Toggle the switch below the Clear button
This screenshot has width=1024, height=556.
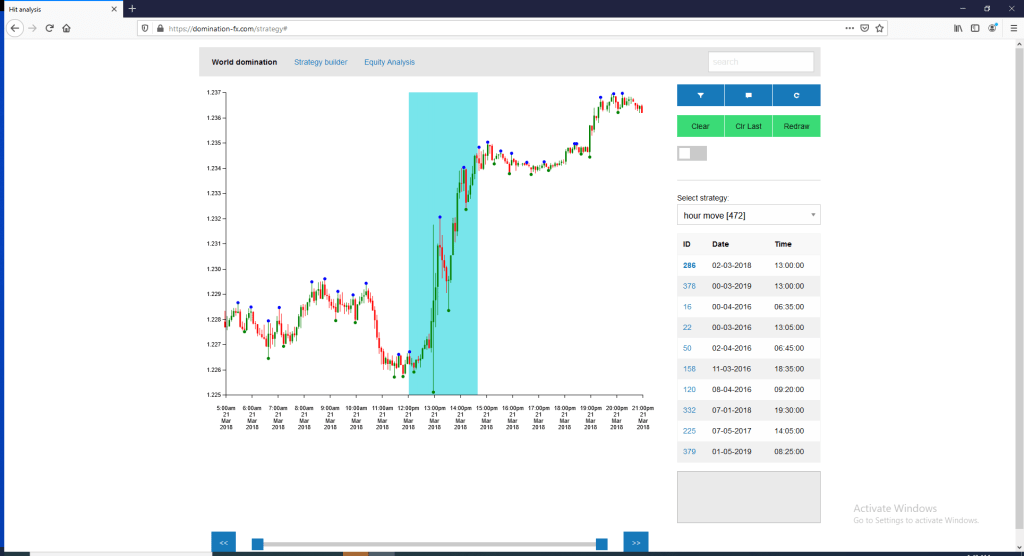coord(691,153)
